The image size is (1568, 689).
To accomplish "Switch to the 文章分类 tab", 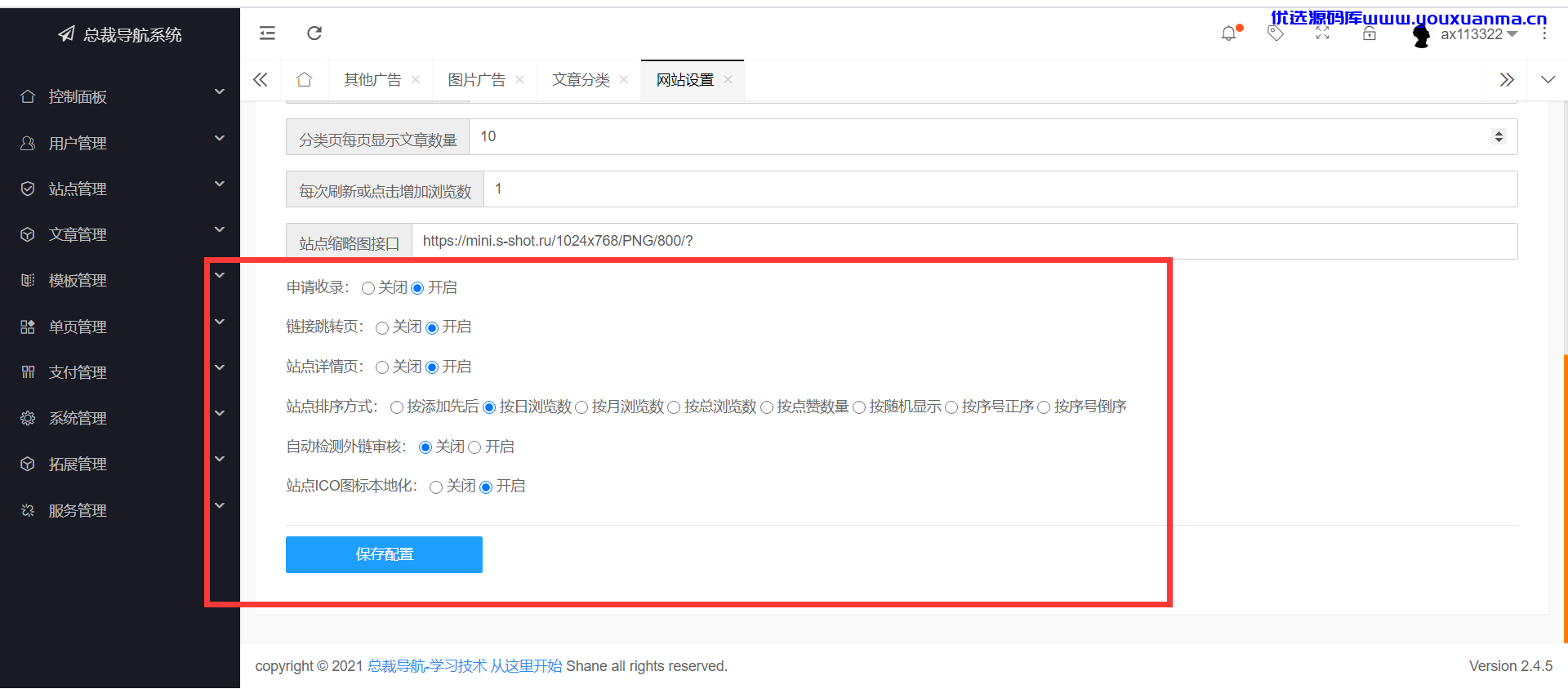I will (581, 79).
